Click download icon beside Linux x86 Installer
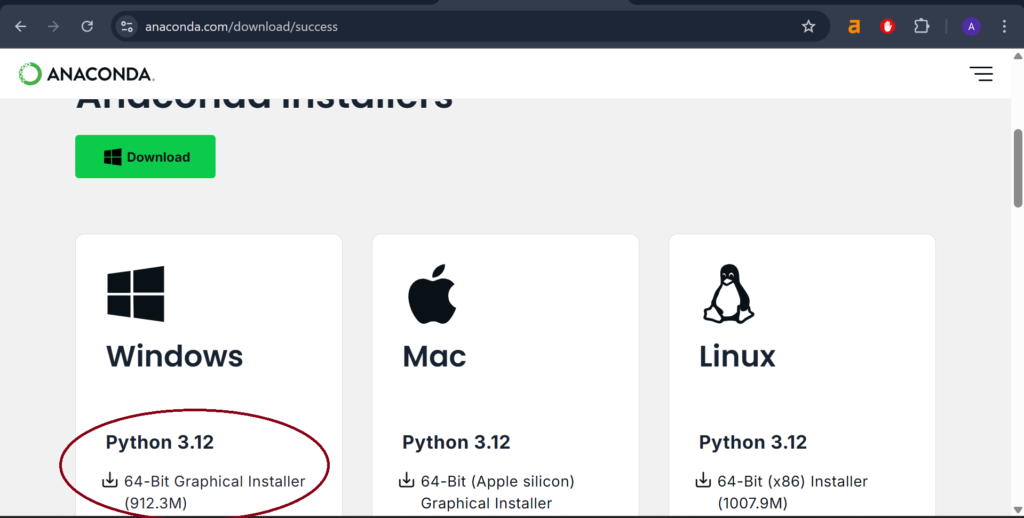The height and width of the screenshot is (518, 1024). tap(703, 481)
